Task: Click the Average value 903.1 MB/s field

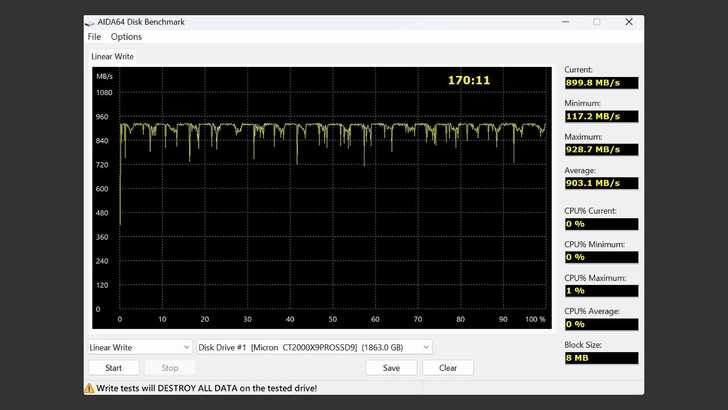Action: coord(600,183)
